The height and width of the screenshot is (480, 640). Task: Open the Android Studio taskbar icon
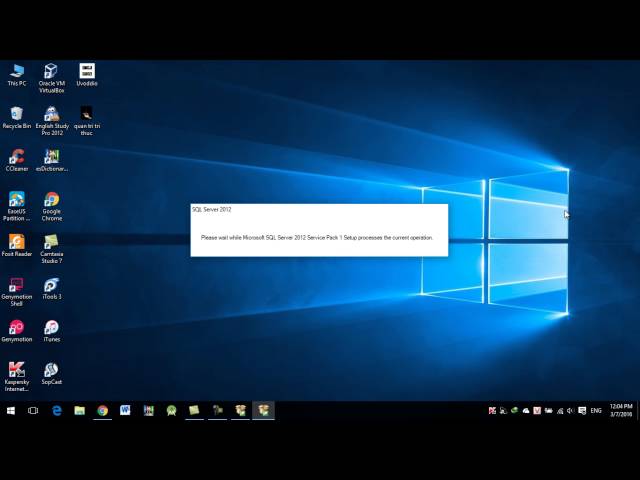(171, 411)
